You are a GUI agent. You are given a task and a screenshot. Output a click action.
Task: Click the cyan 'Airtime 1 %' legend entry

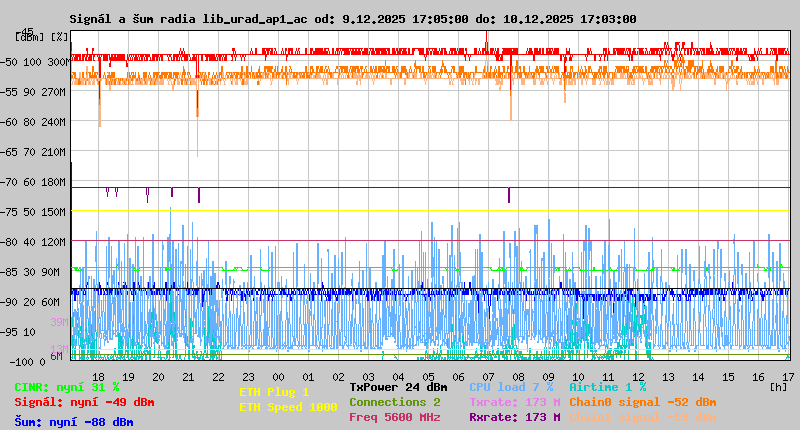pyautogui.click(x=608, y=387)
